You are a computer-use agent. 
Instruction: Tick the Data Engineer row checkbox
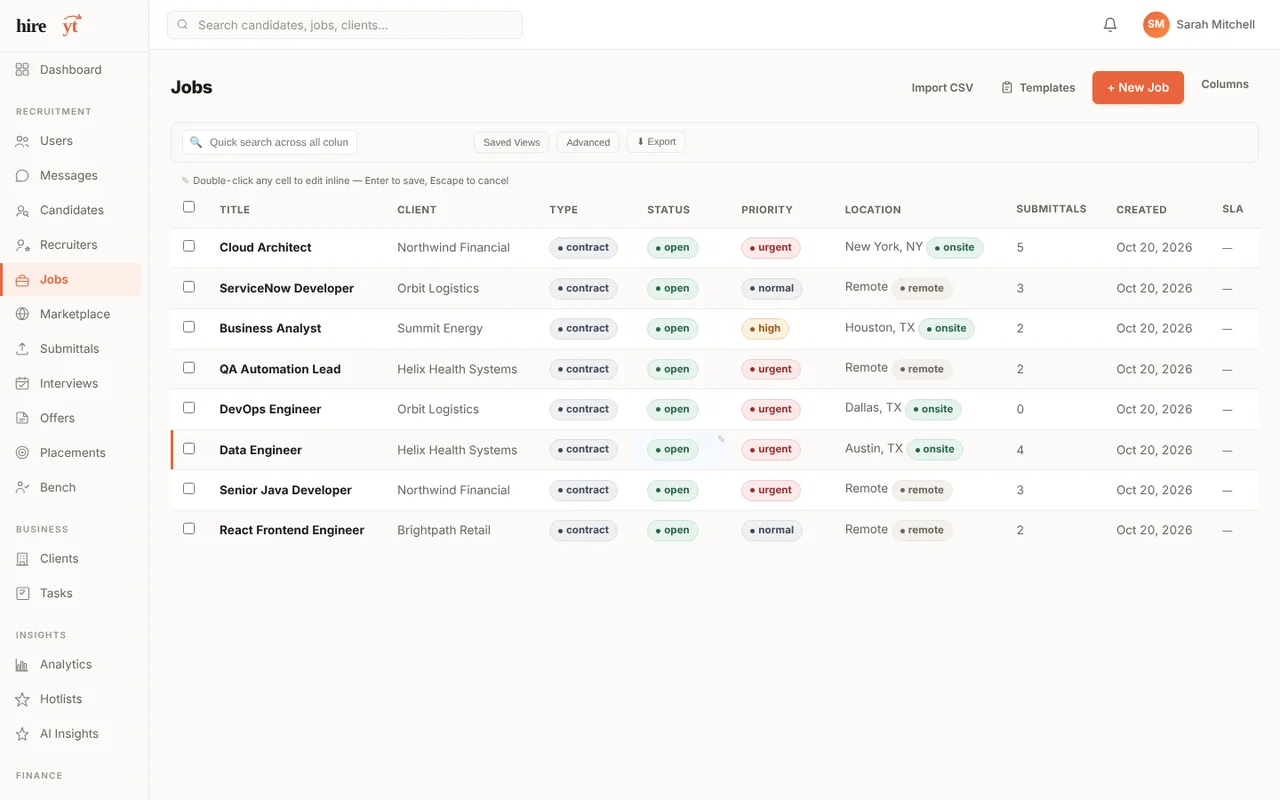189,449
